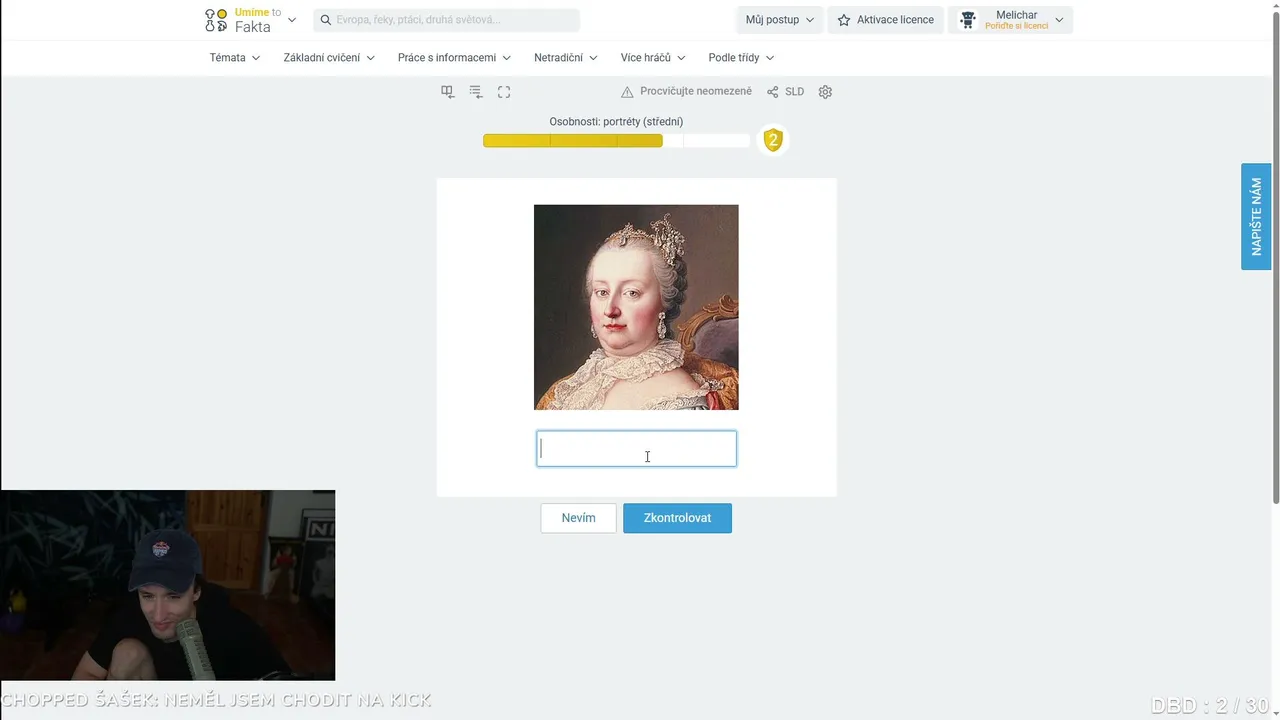Focus the search field with placeholder Evropa, řeky, ptáci
Viewport: 1280px width, 720px height.
click(x=446, y=20)
